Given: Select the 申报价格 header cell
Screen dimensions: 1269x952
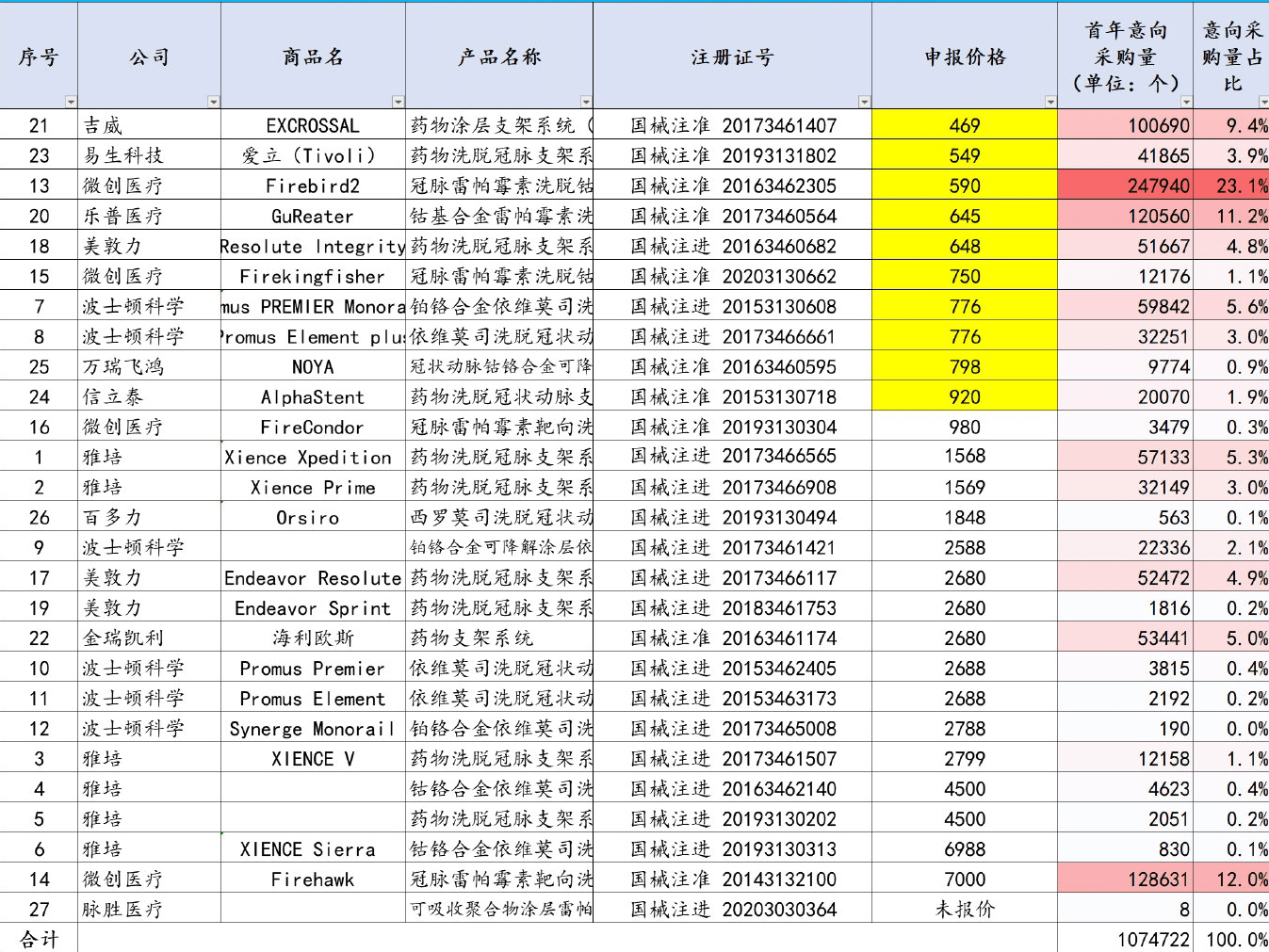Looking at the screenshot, I should pyautogui.click(x=965, y=56).
